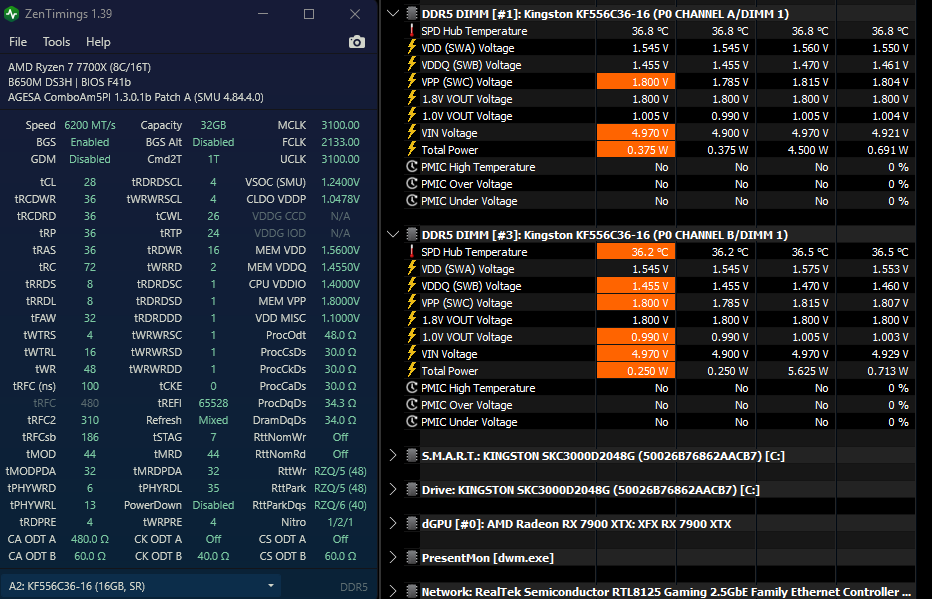Click the clock icon for DIMM #3 PMIC High Temperature
Screen dimensions: 932x599
click(411, 387)
